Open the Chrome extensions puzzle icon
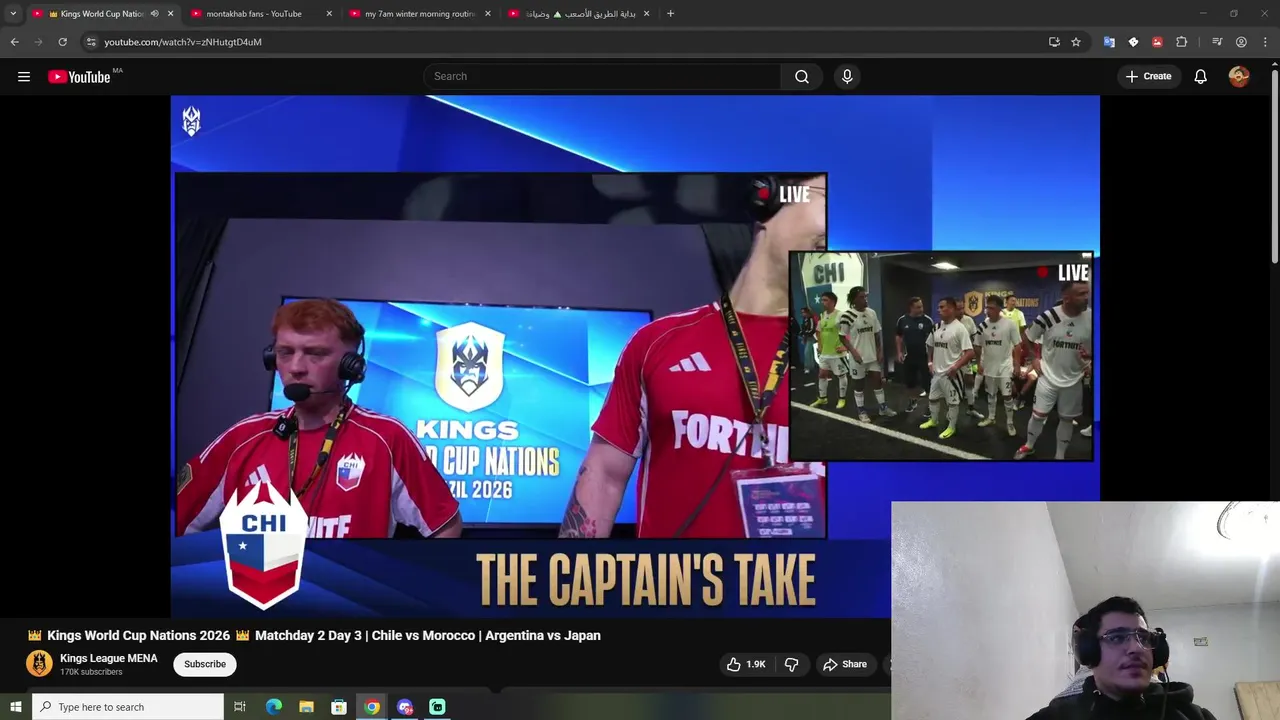 [1181, 42]
